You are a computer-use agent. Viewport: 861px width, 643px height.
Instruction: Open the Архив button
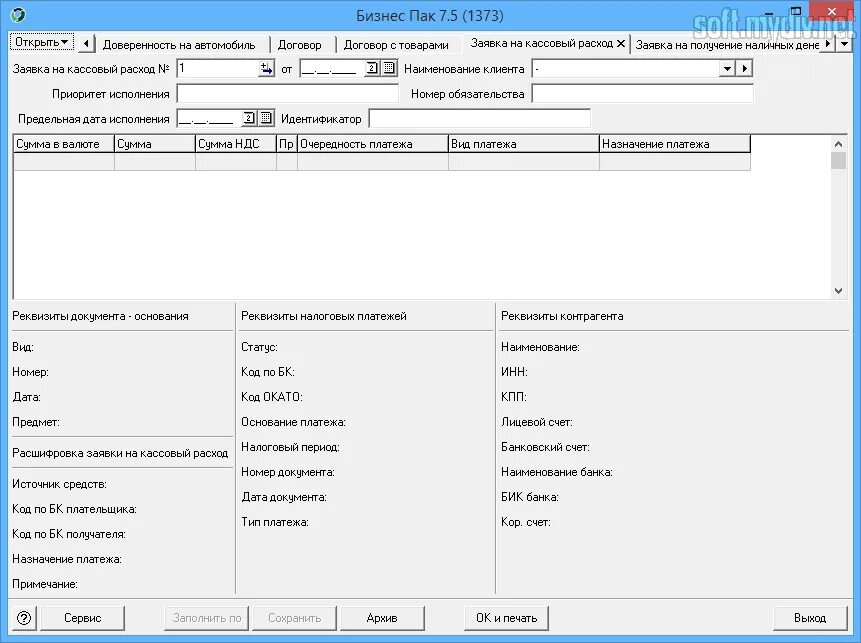[x=382, y=618]
